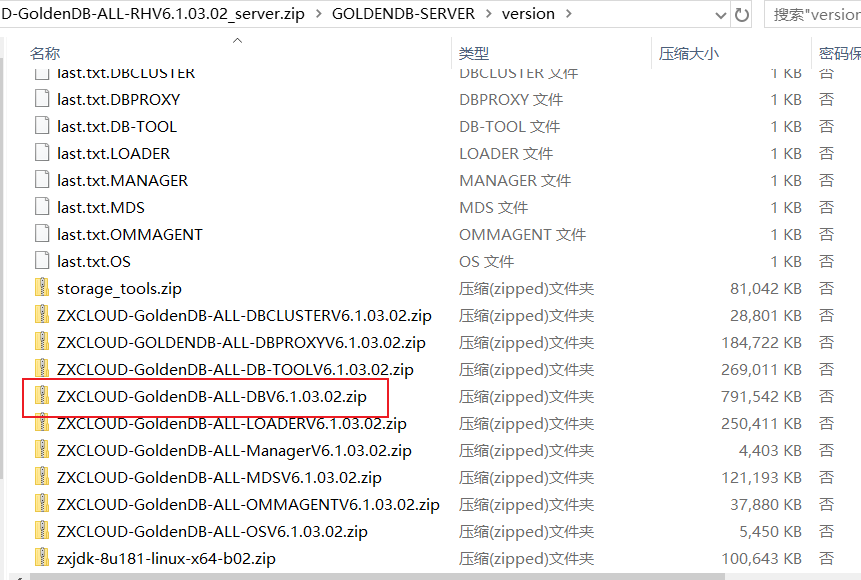Click the ManagerV6.1.03.02.zip archive icon

[x=42, y=450]
